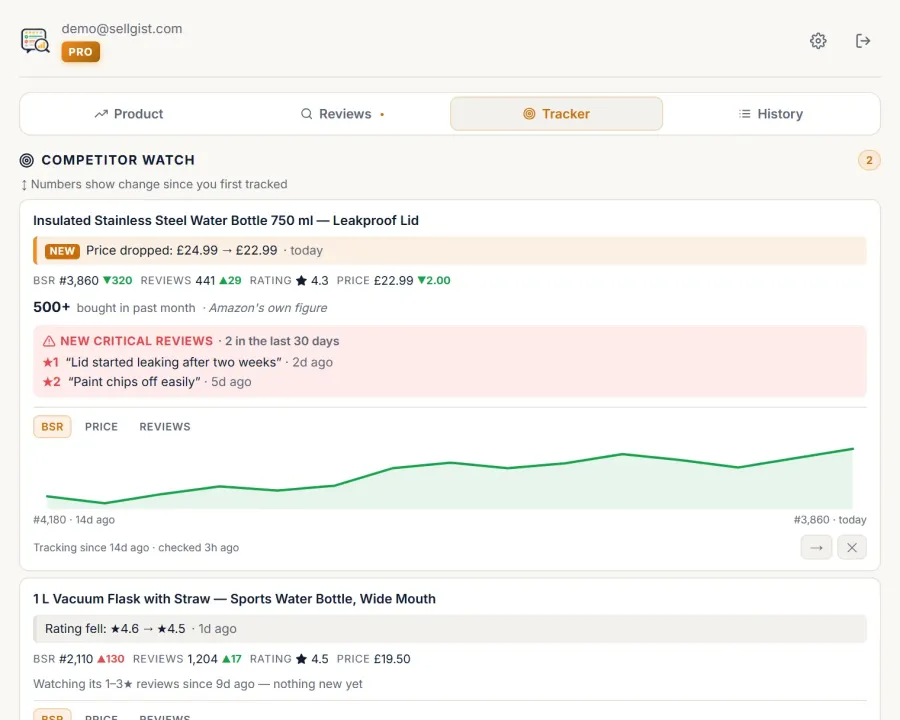Click the "Numbers show change since you first tracked" note
900x720 pixels.
coord(159,184)
